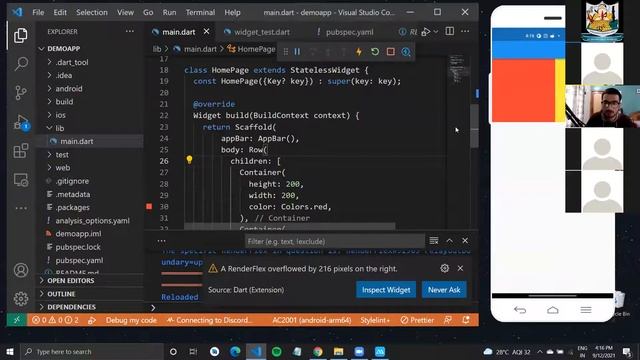
Task: Open the notification settings gear
Action: click(x=444, y=268)
